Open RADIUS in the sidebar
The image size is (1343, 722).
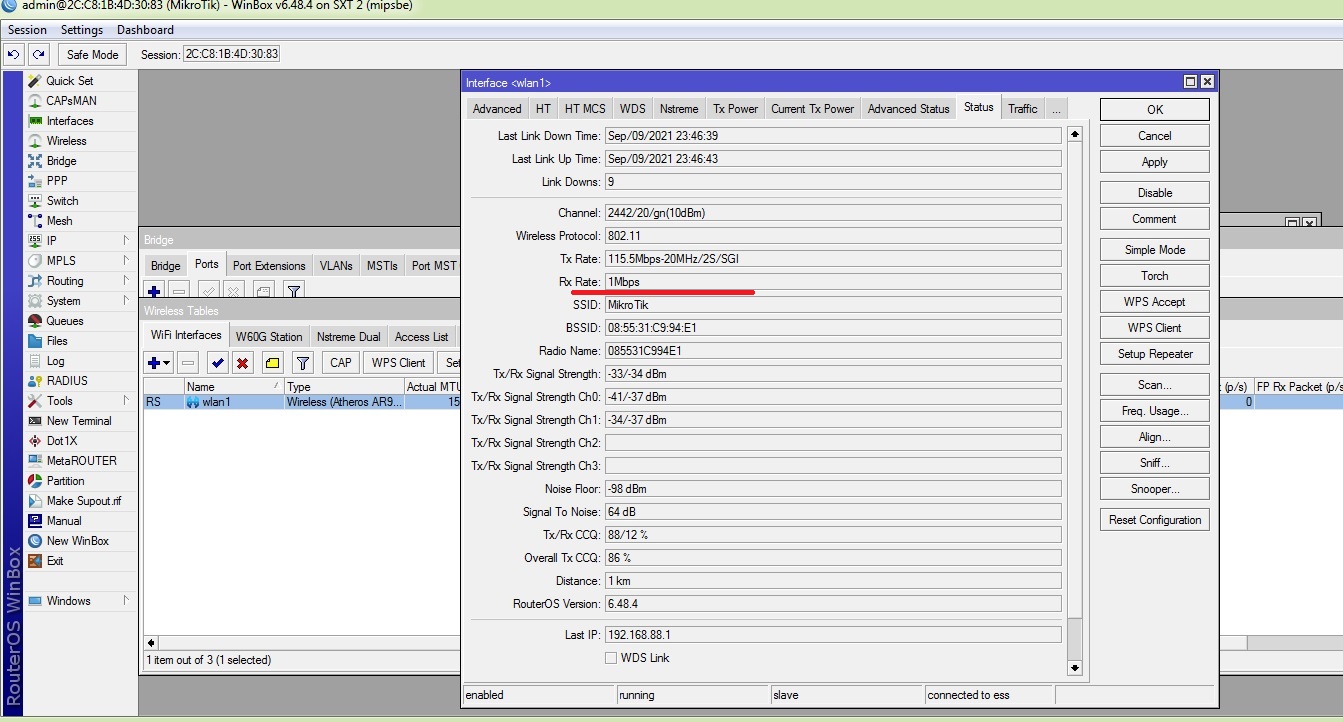(66, 381)
